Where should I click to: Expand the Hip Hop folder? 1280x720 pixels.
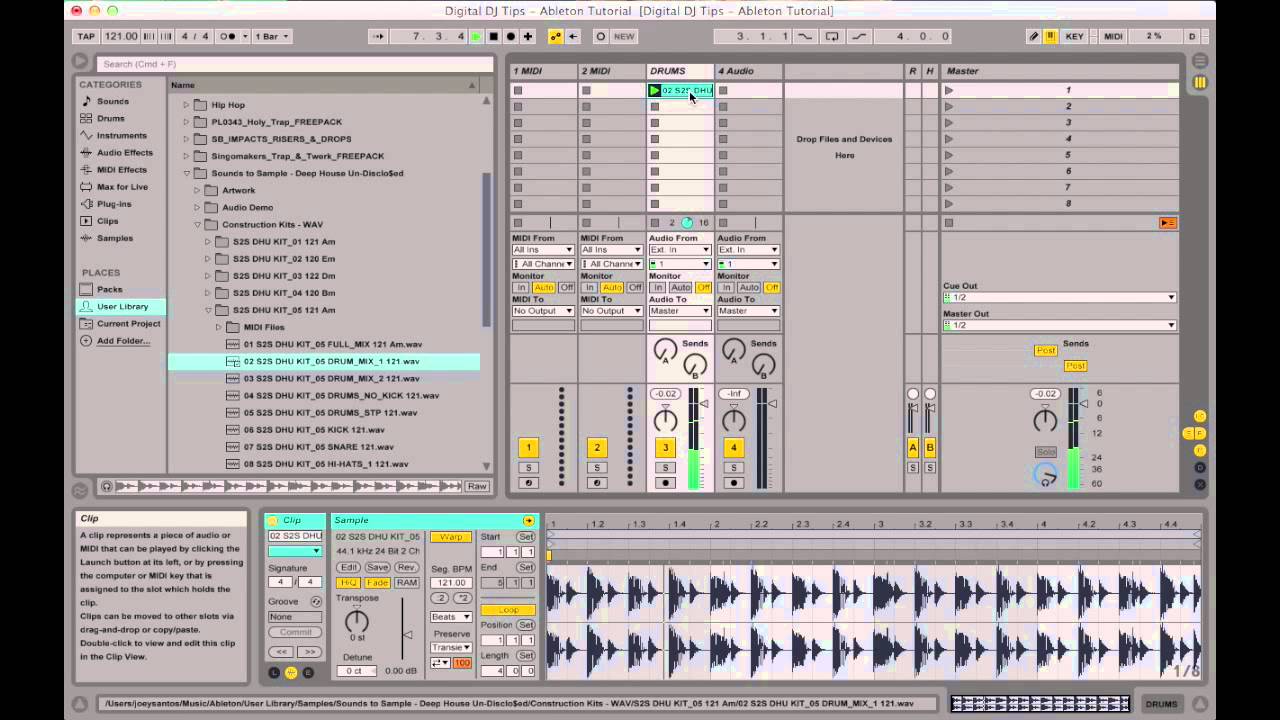point(186,105)
